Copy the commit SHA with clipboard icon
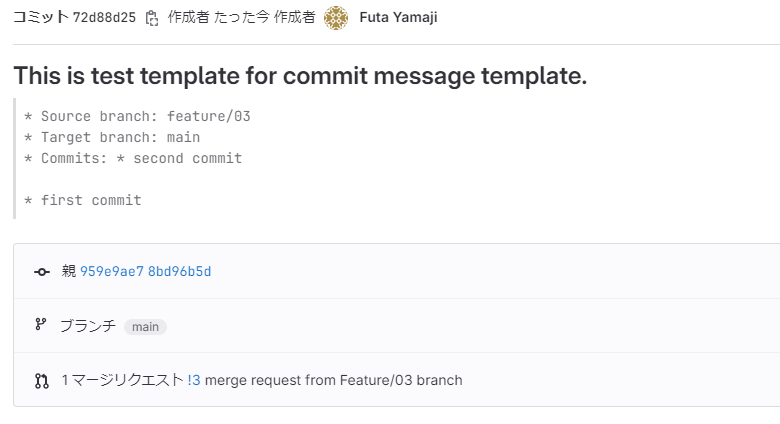Screen dimensions: 780x424 (152, 18)
